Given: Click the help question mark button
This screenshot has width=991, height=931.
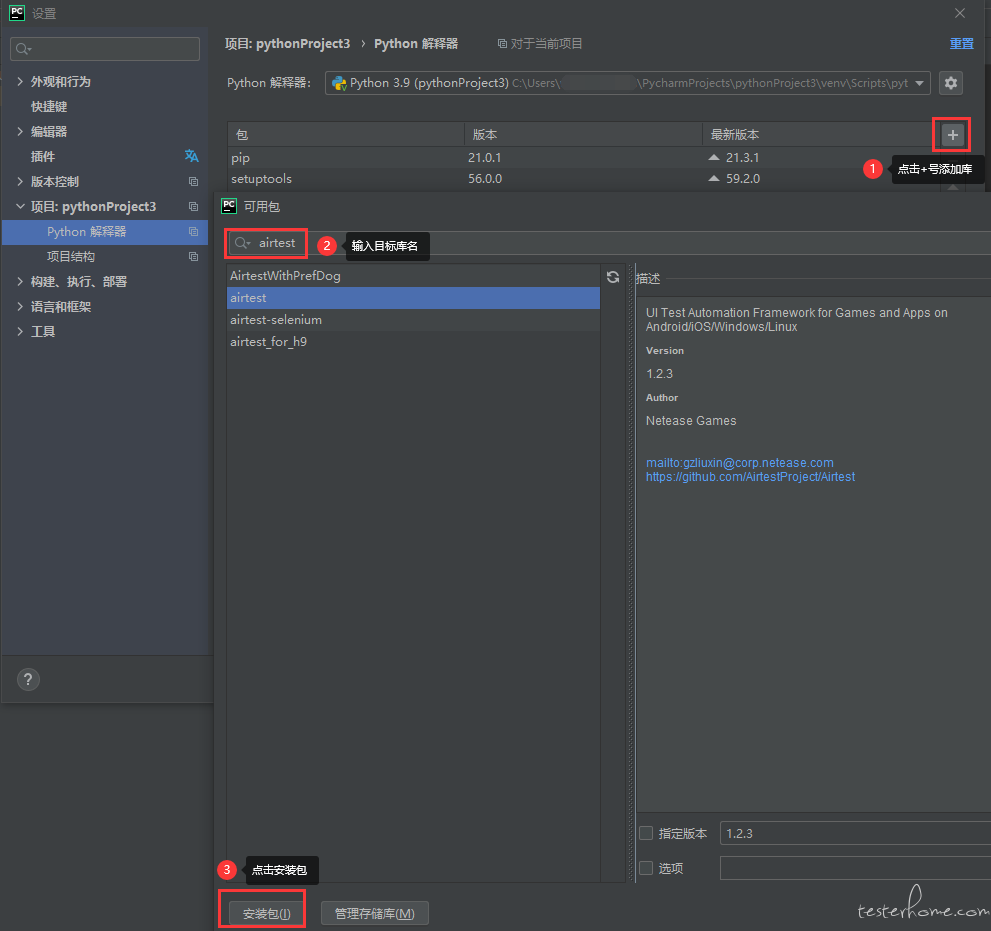Looking at the screenshot, I should pyautogui.click(x=28, y=679).
